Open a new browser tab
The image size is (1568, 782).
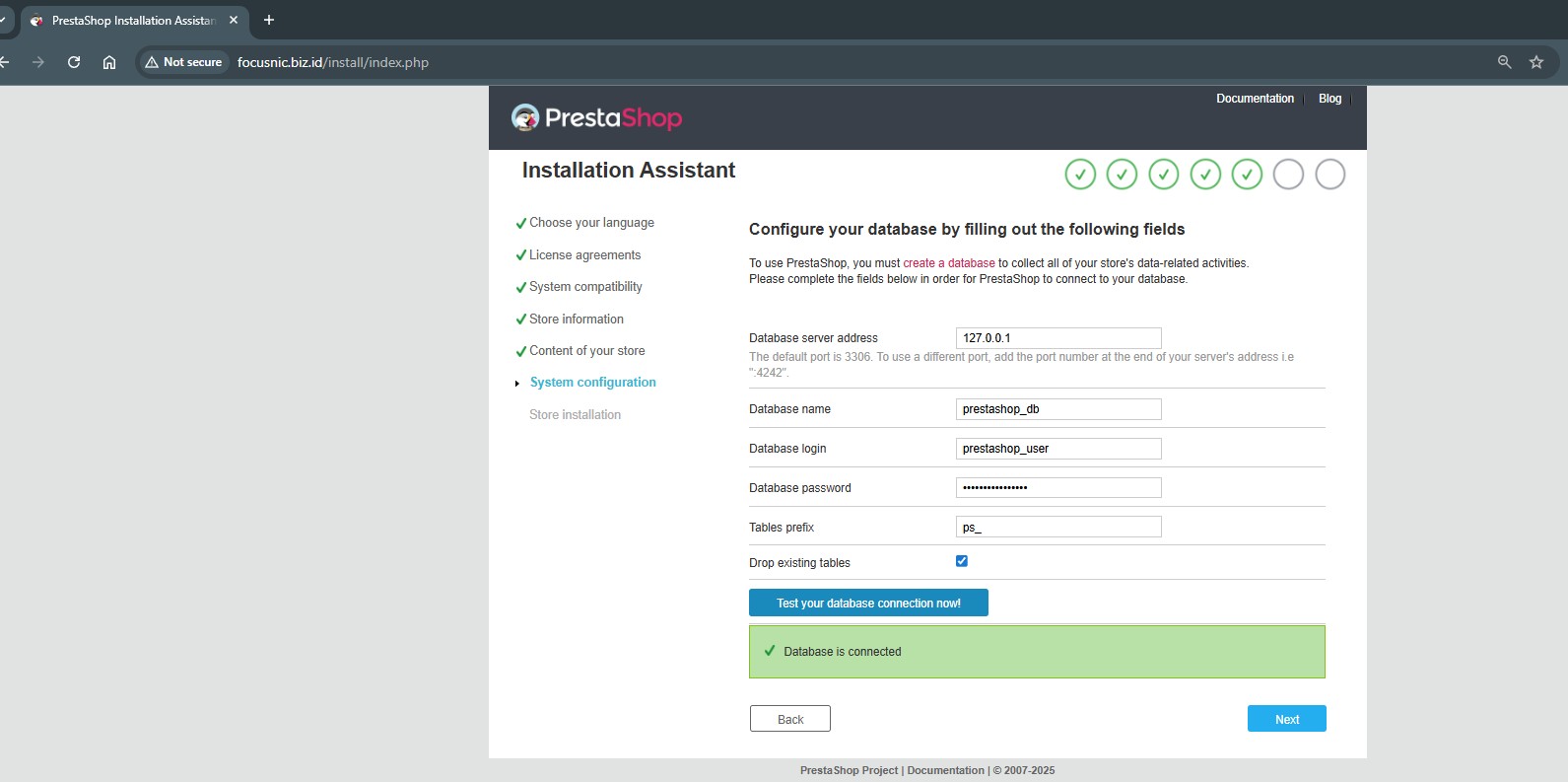click(269, 20)
